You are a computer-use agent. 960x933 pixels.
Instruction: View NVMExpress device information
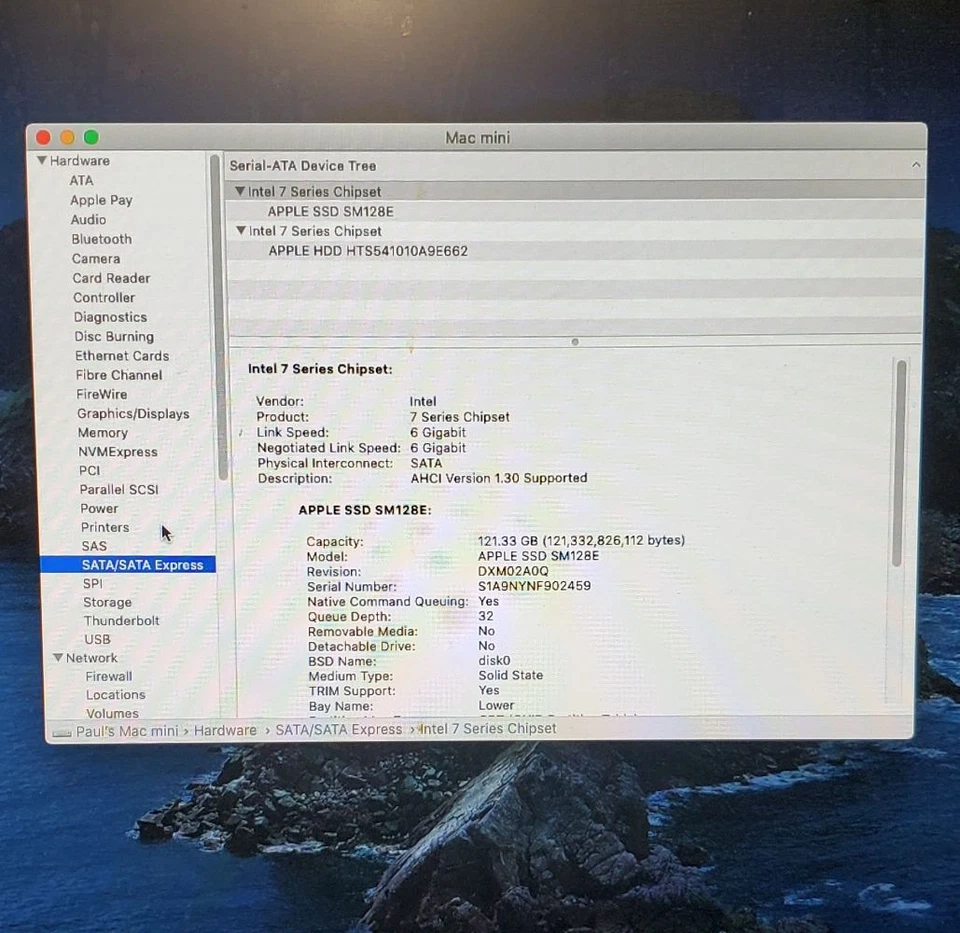(118, 451)
